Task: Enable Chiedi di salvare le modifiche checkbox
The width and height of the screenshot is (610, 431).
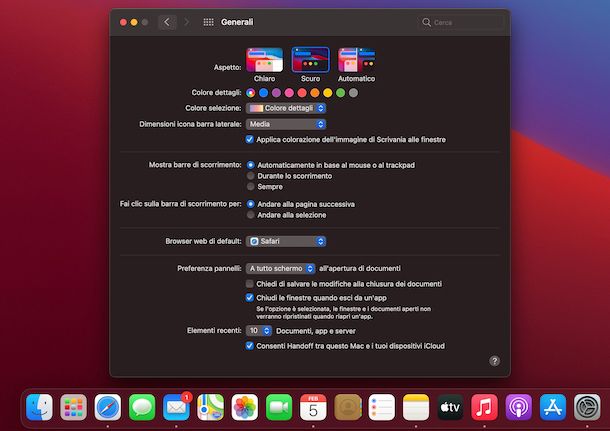Action: pos(250,284)
